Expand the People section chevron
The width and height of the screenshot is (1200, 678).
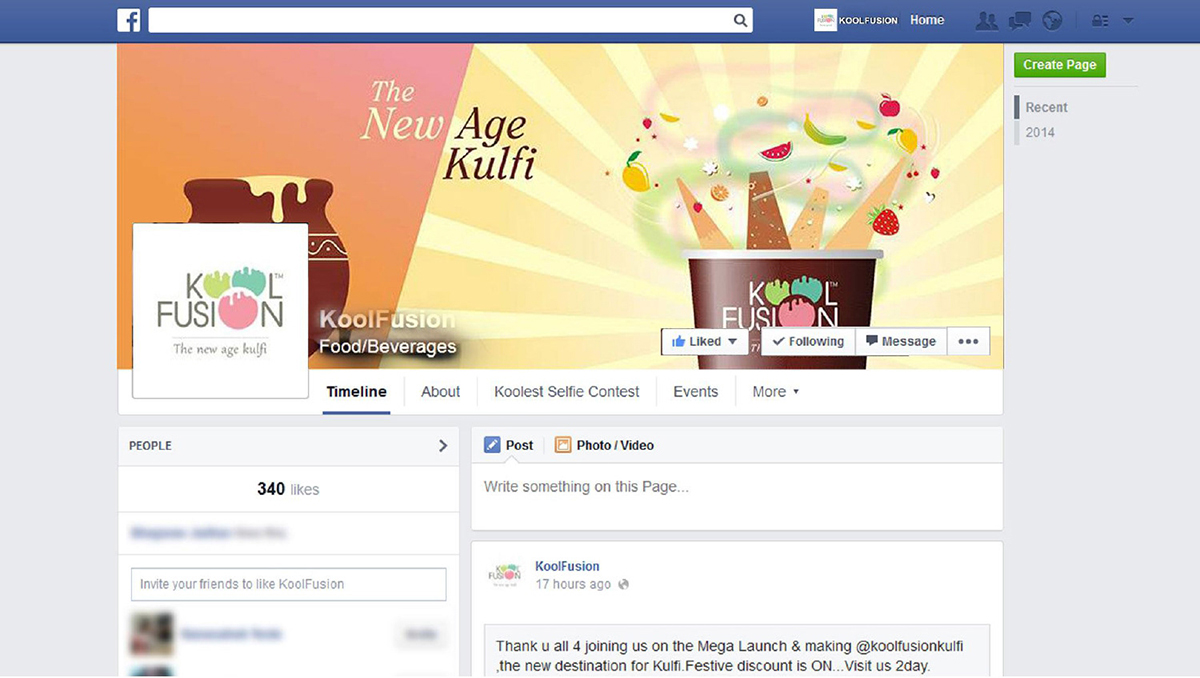pos(443,446)
